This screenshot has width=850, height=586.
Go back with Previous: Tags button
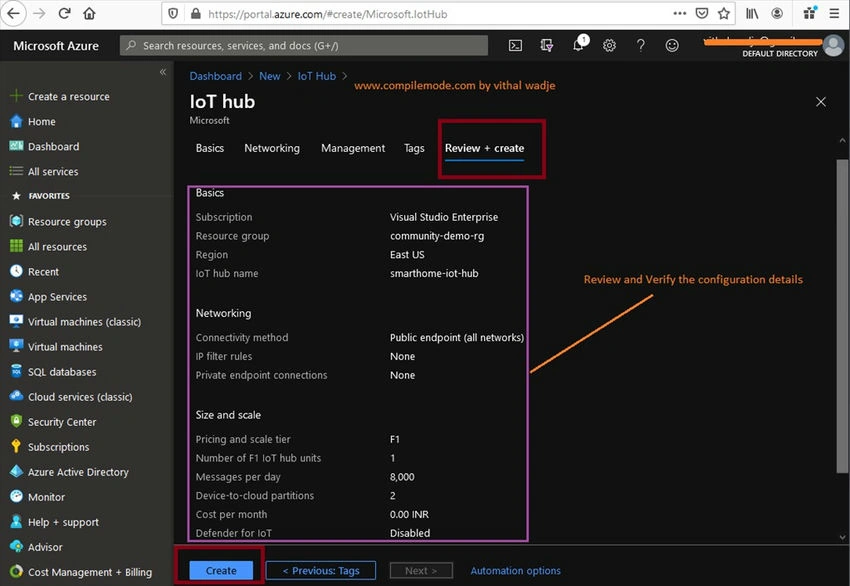click(321, 570)
